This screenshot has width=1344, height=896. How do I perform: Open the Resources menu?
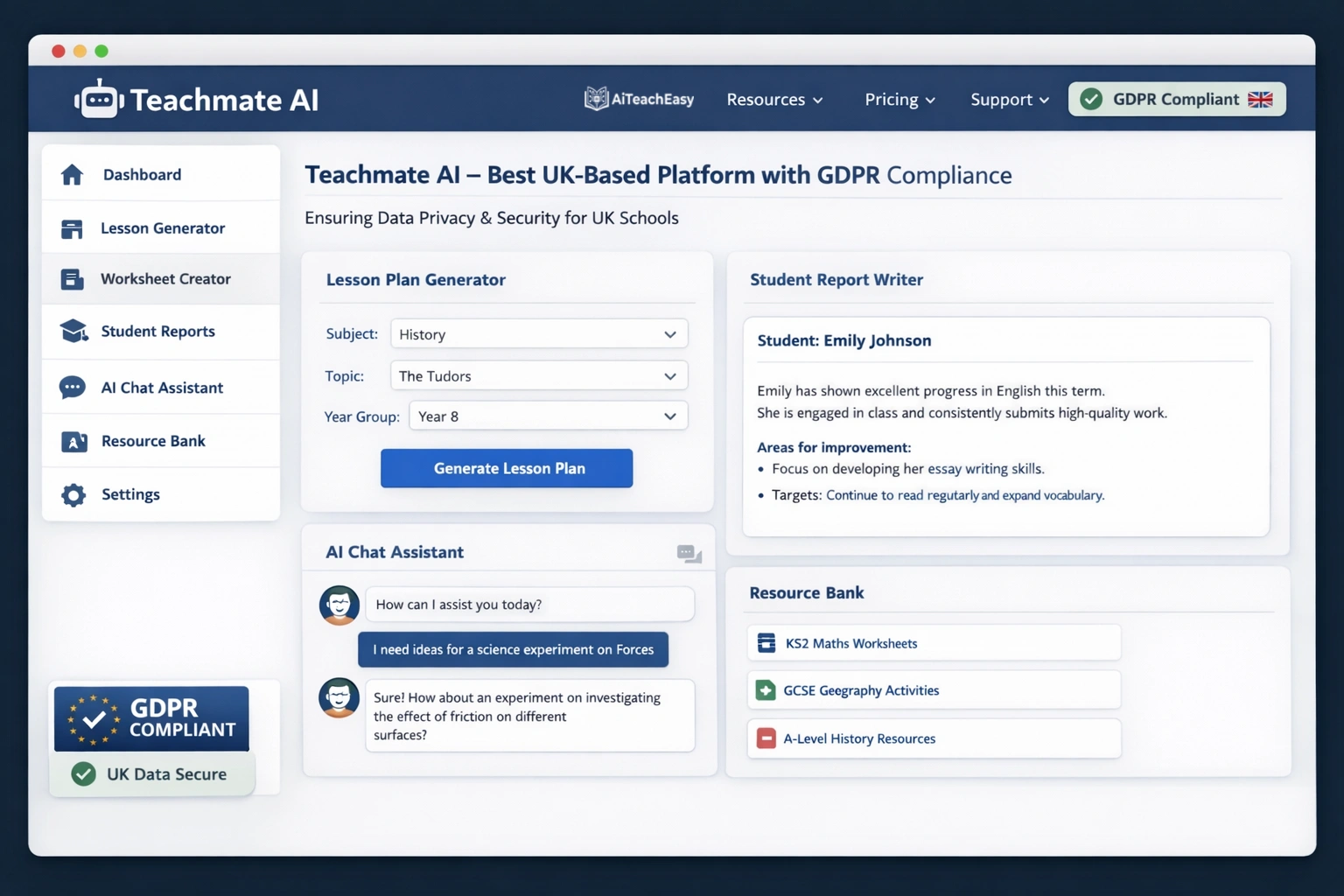click(x=773, y=100)
